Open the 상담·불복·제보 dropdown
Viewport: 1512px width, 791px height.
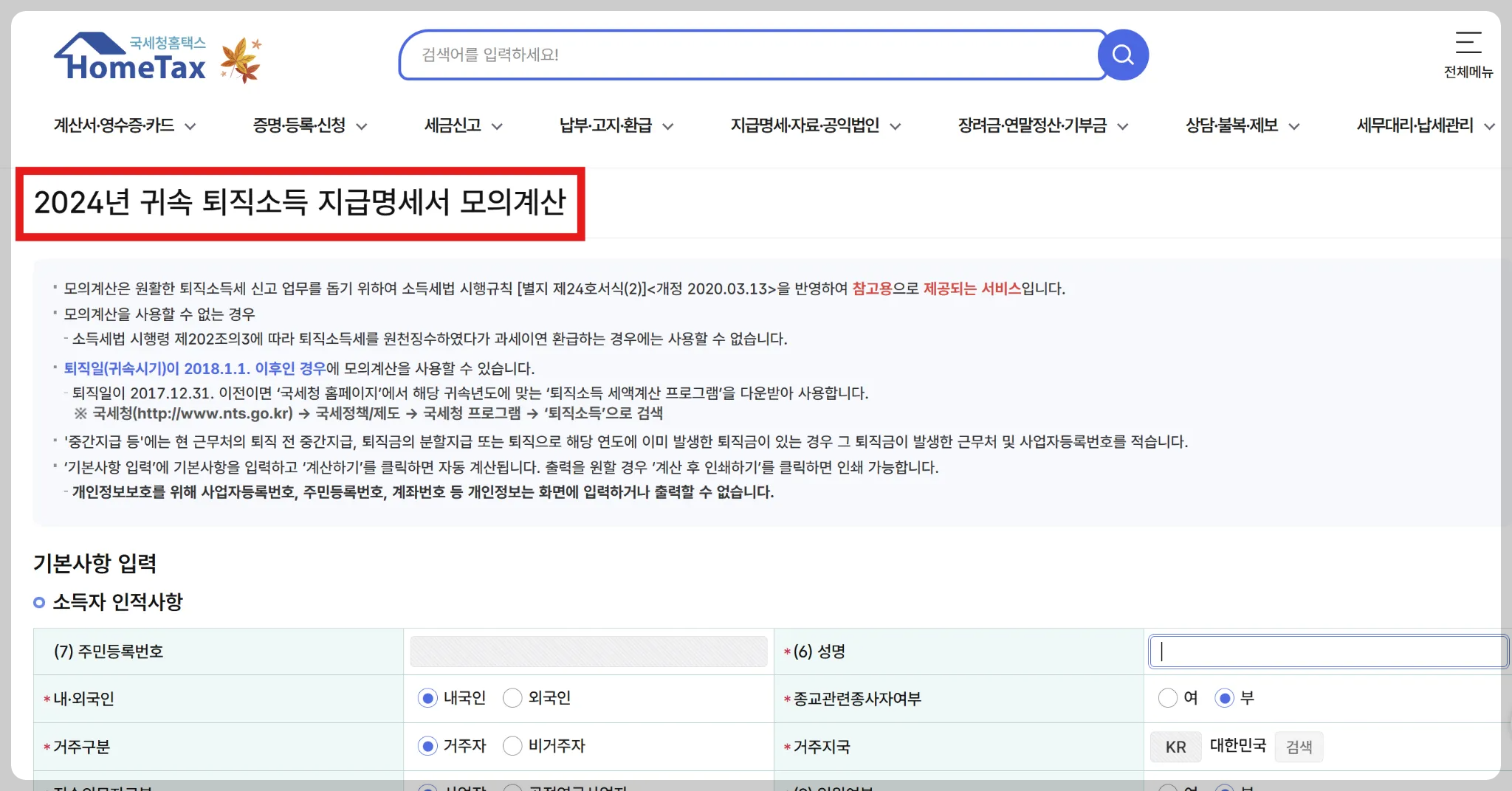pyautogui.click(x=1231, y=125)
